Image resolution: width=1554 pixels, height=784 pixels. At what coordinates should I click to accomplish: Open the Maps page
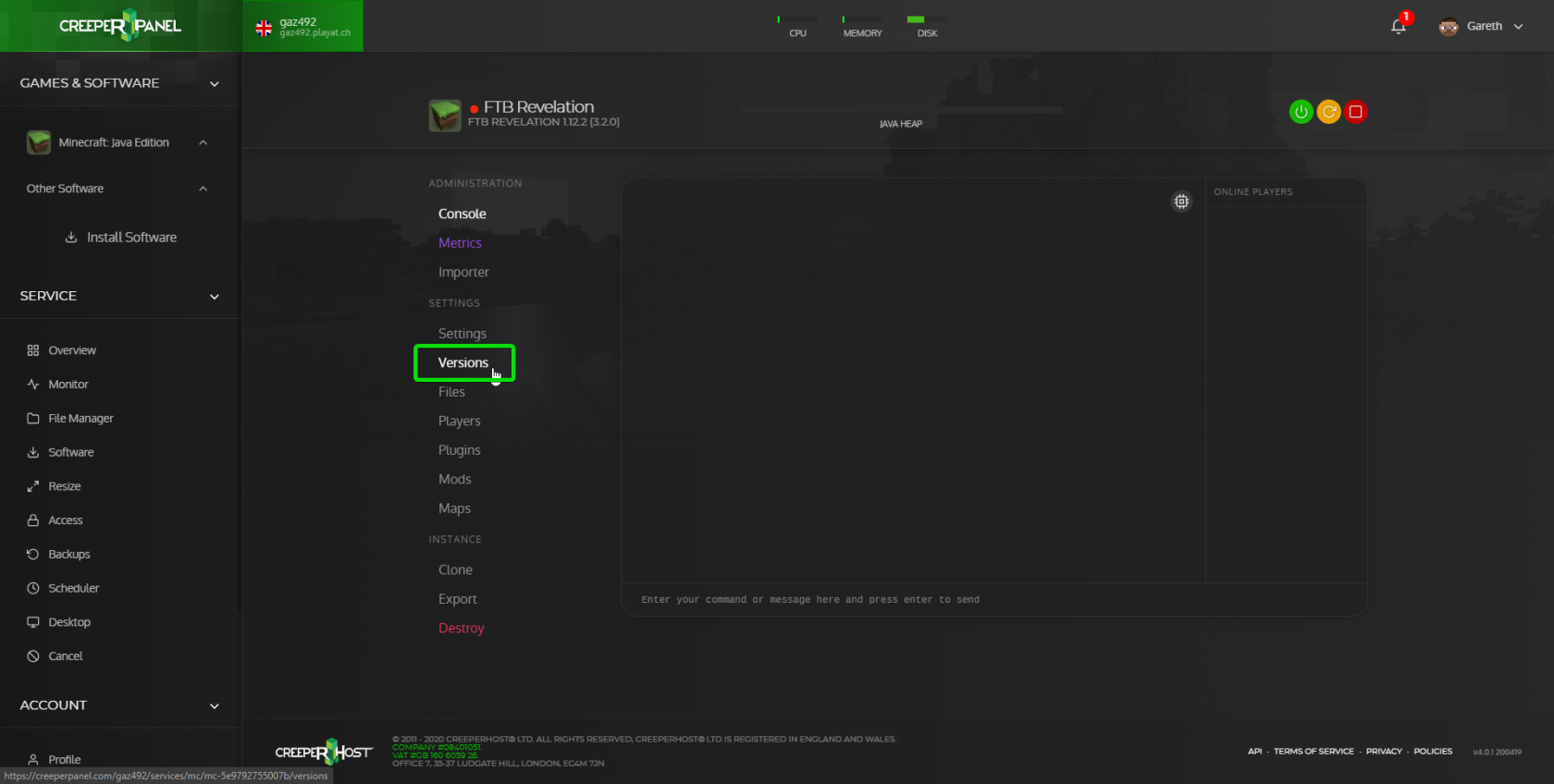pyautogui.click(x=454, y=508)
